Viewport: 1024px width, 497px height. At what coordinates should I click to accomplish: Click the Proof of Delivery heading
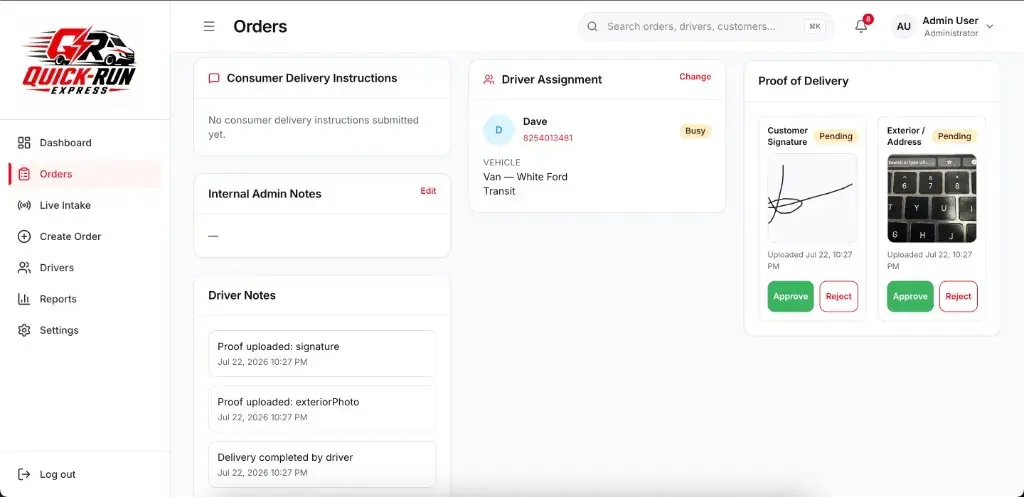803,81
